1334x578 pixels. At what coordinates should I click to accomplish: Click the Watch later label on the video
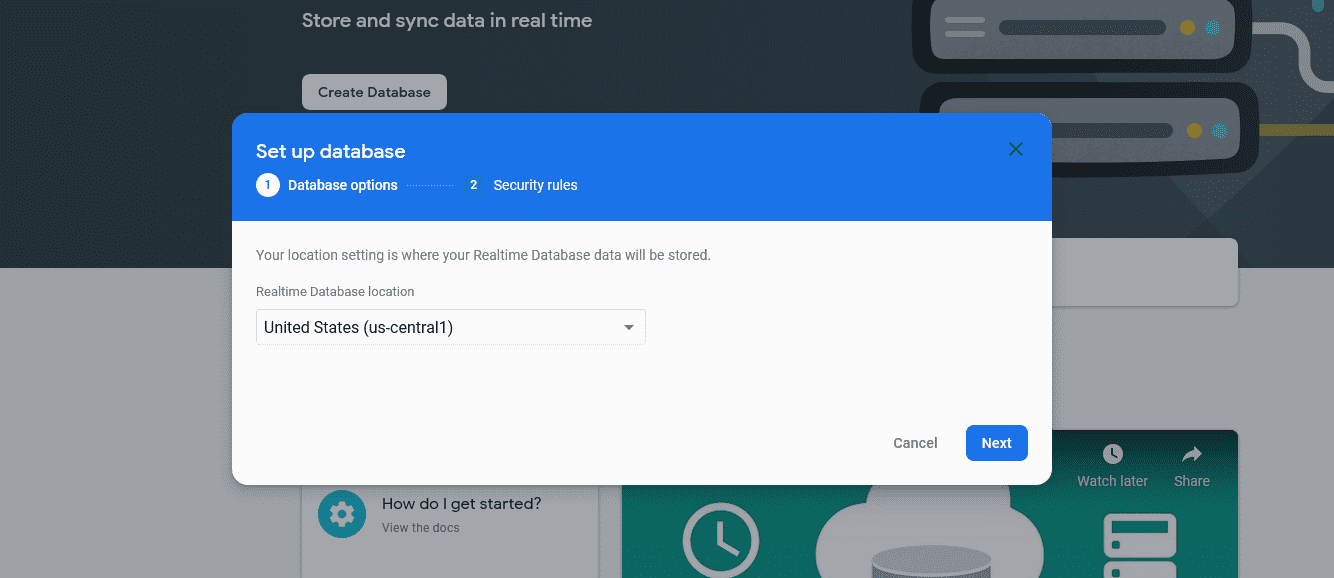tap(1112, 481)
